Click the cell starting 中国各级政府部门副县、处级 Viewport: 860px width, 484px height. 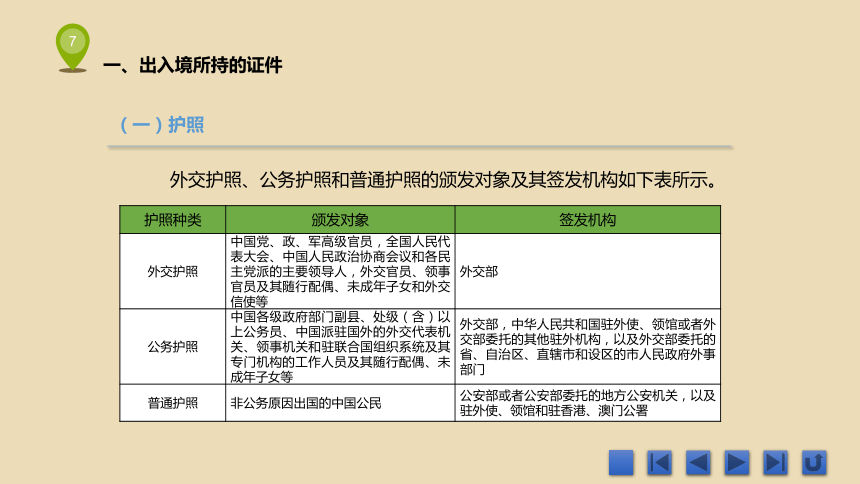[x=340, y=346]
